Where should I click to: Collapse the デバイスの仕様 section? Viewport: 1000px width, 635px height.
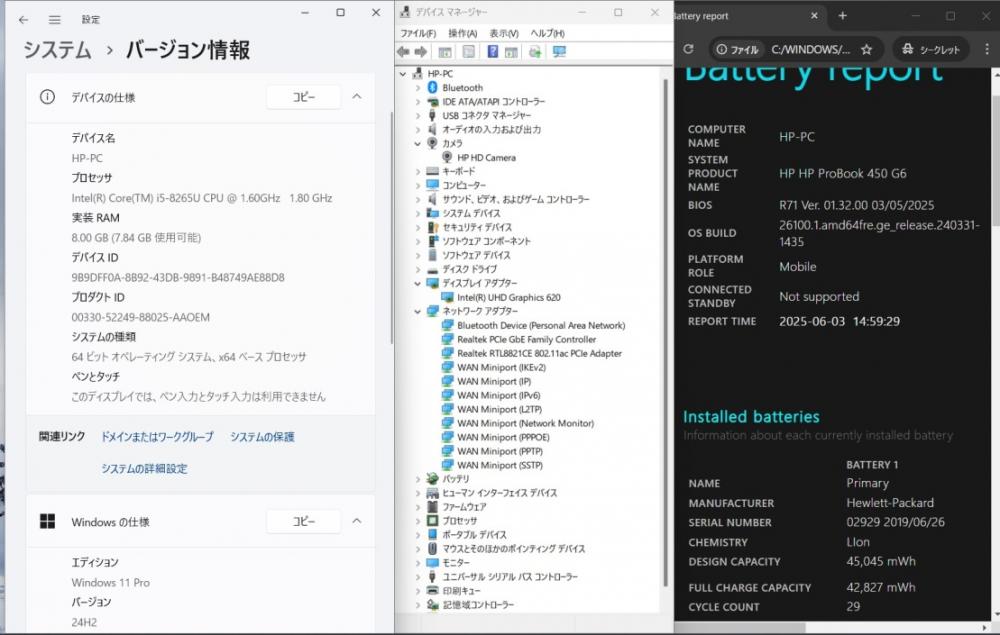(x=357, y=97)
